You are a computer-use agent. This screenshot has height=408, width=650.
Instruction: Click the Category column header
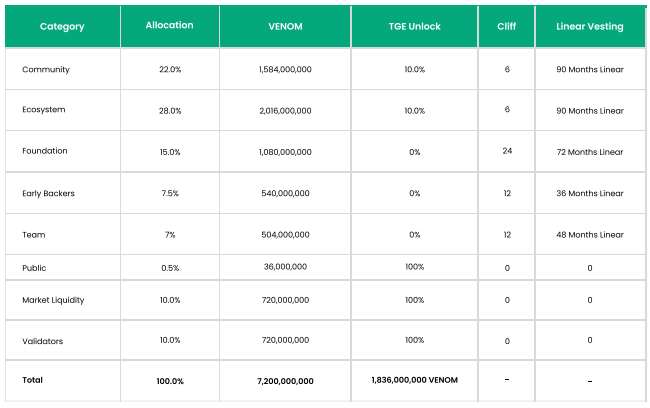pyautogui.click(x=62, y=27)
